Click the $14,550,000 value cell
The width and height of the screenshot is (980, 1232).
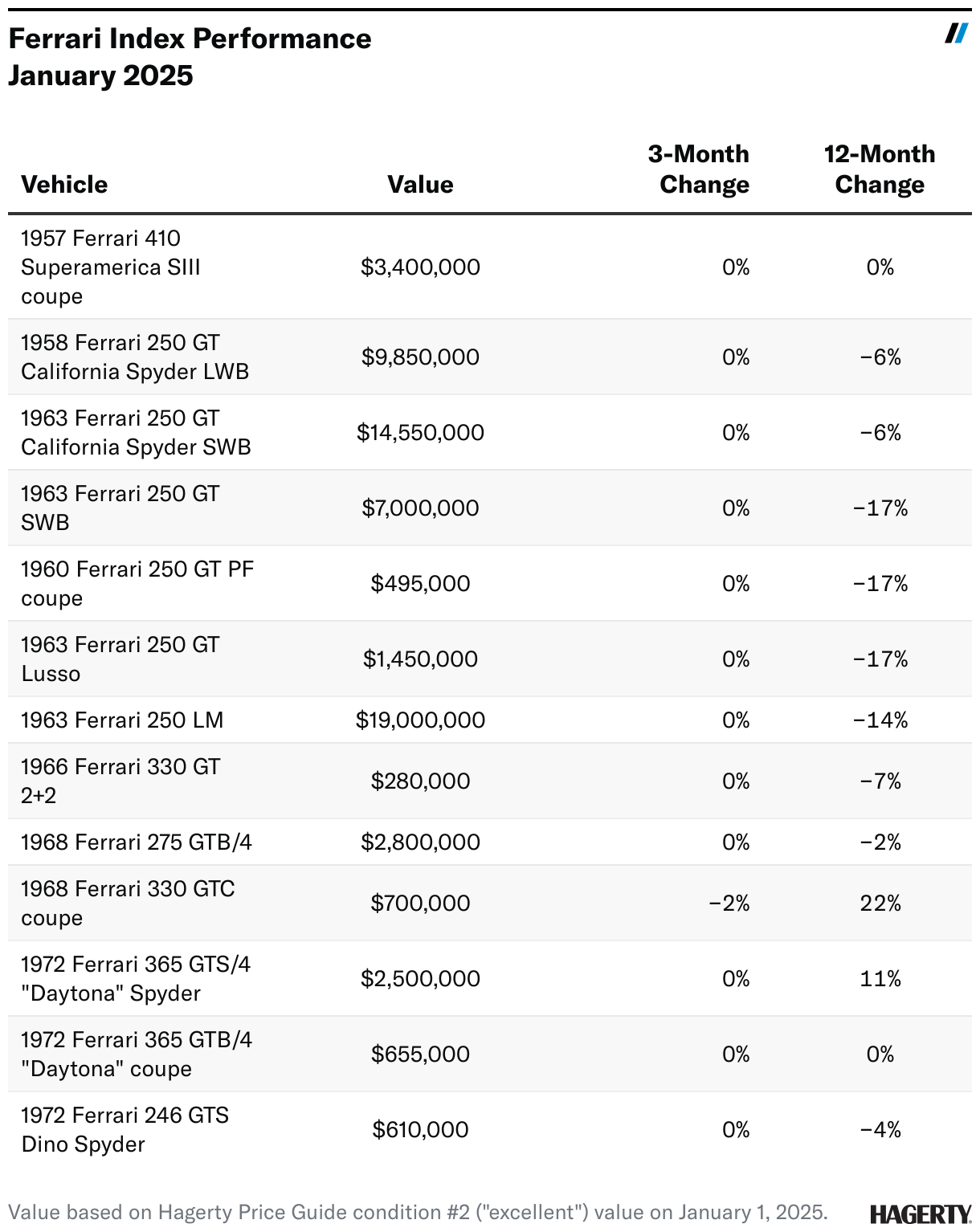tap(420, 433)
